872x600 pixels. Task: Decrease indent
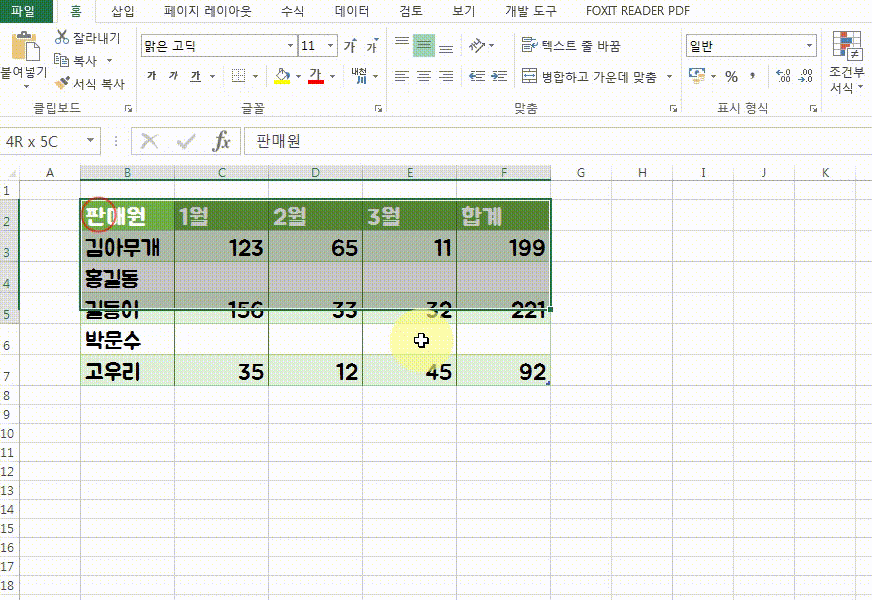coord(477,76)
